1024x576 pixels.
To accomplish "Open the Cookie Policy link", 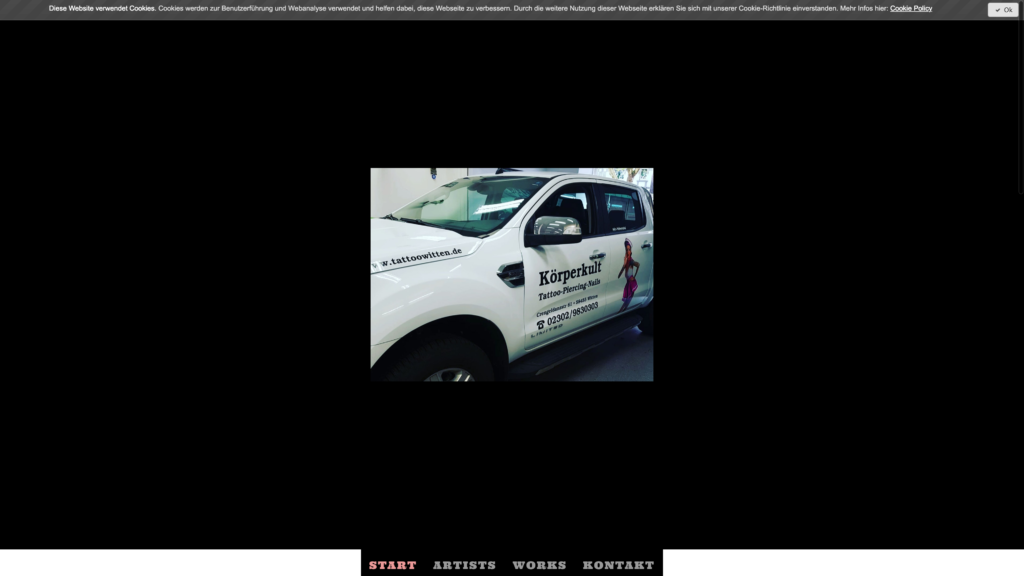I will 910,8.
